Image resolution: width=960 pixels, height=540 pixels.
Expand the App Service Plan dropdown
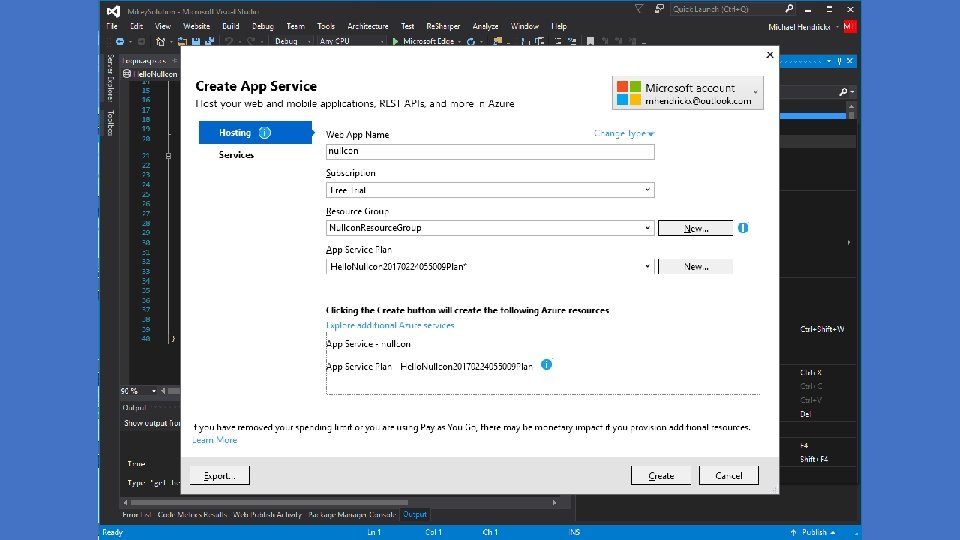click(x=648, y=267)
